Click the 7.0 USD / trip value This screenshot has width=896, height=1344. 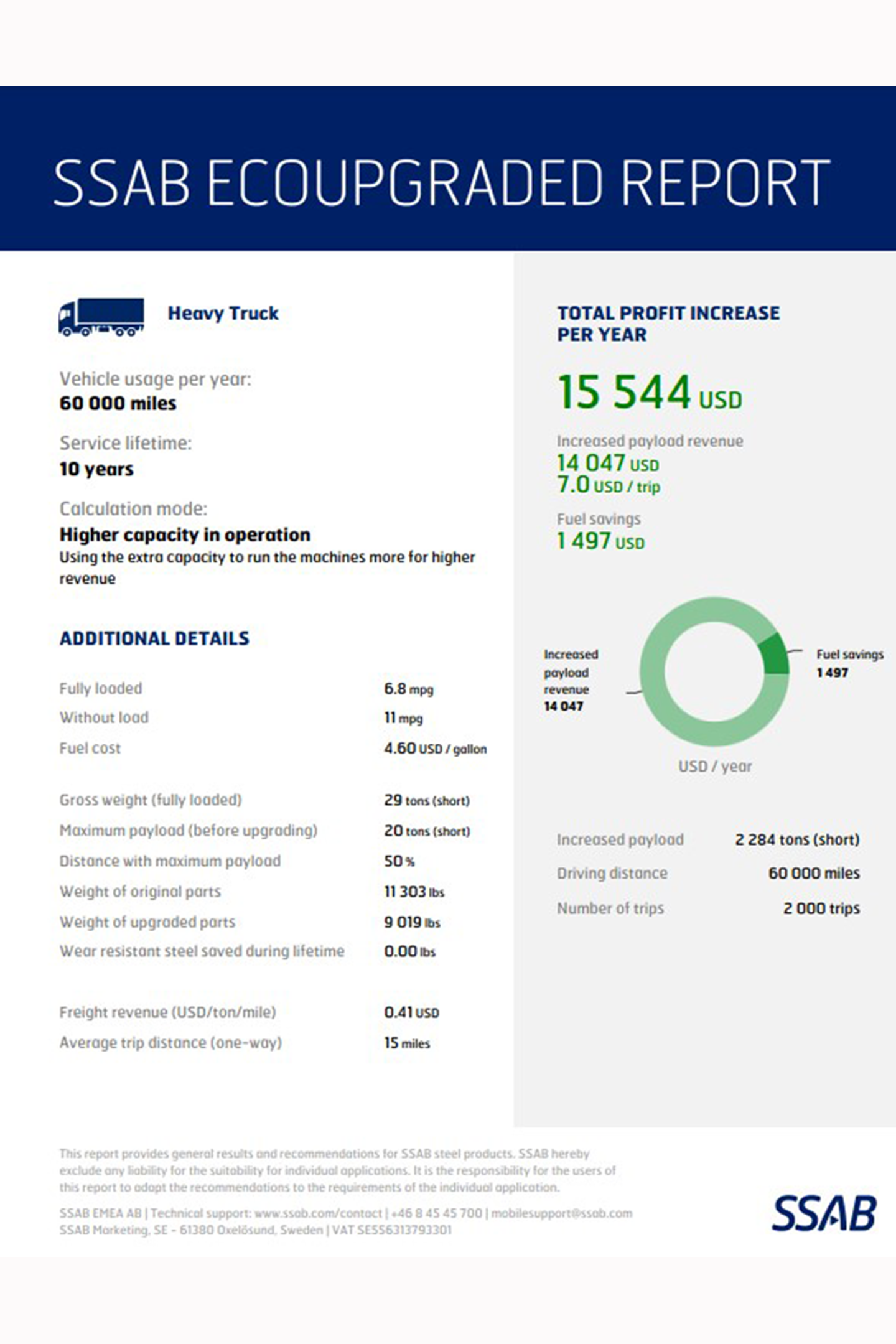609,485
